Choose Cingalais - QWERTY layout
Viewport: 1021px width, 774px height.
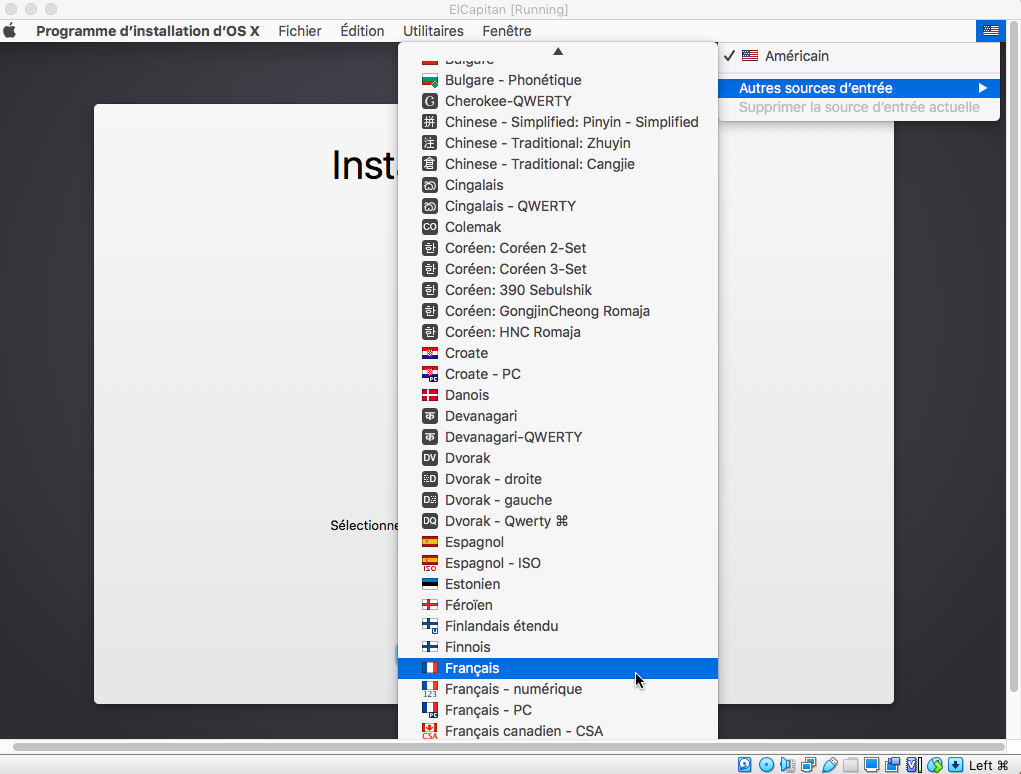tap(557, 206)
